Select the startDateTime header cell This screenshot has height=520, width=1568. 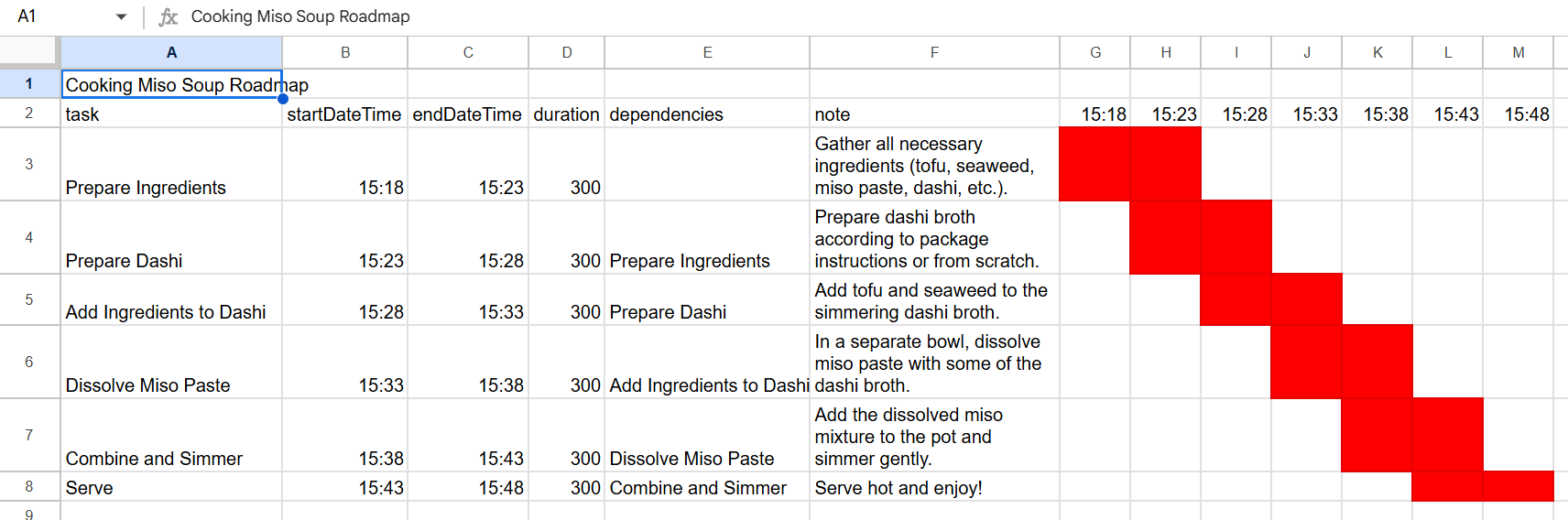coord(344,114)
